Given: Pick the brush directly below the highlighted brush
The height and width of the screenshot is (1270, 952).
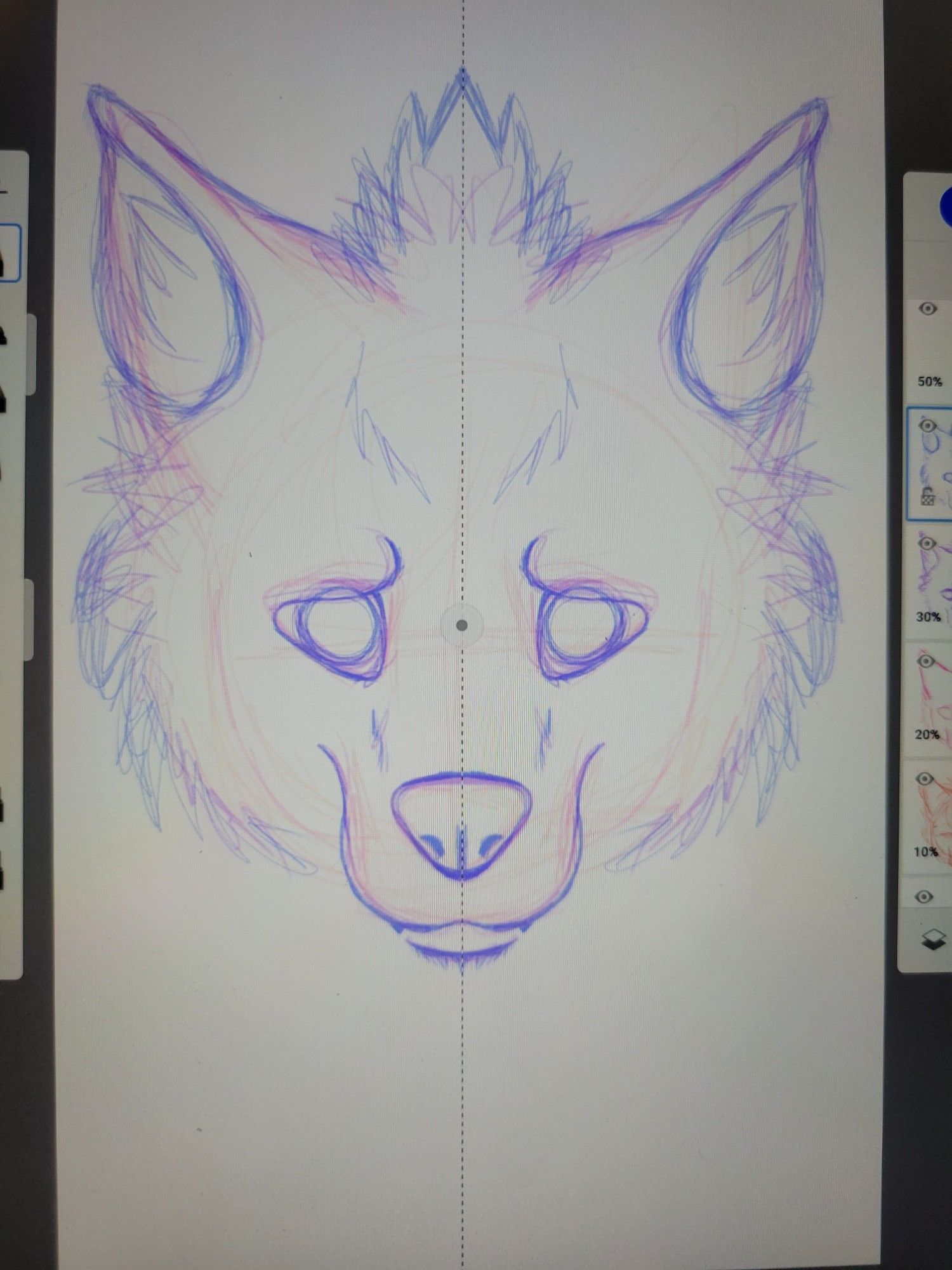Looking at the screenshot, I should (6, 333).
